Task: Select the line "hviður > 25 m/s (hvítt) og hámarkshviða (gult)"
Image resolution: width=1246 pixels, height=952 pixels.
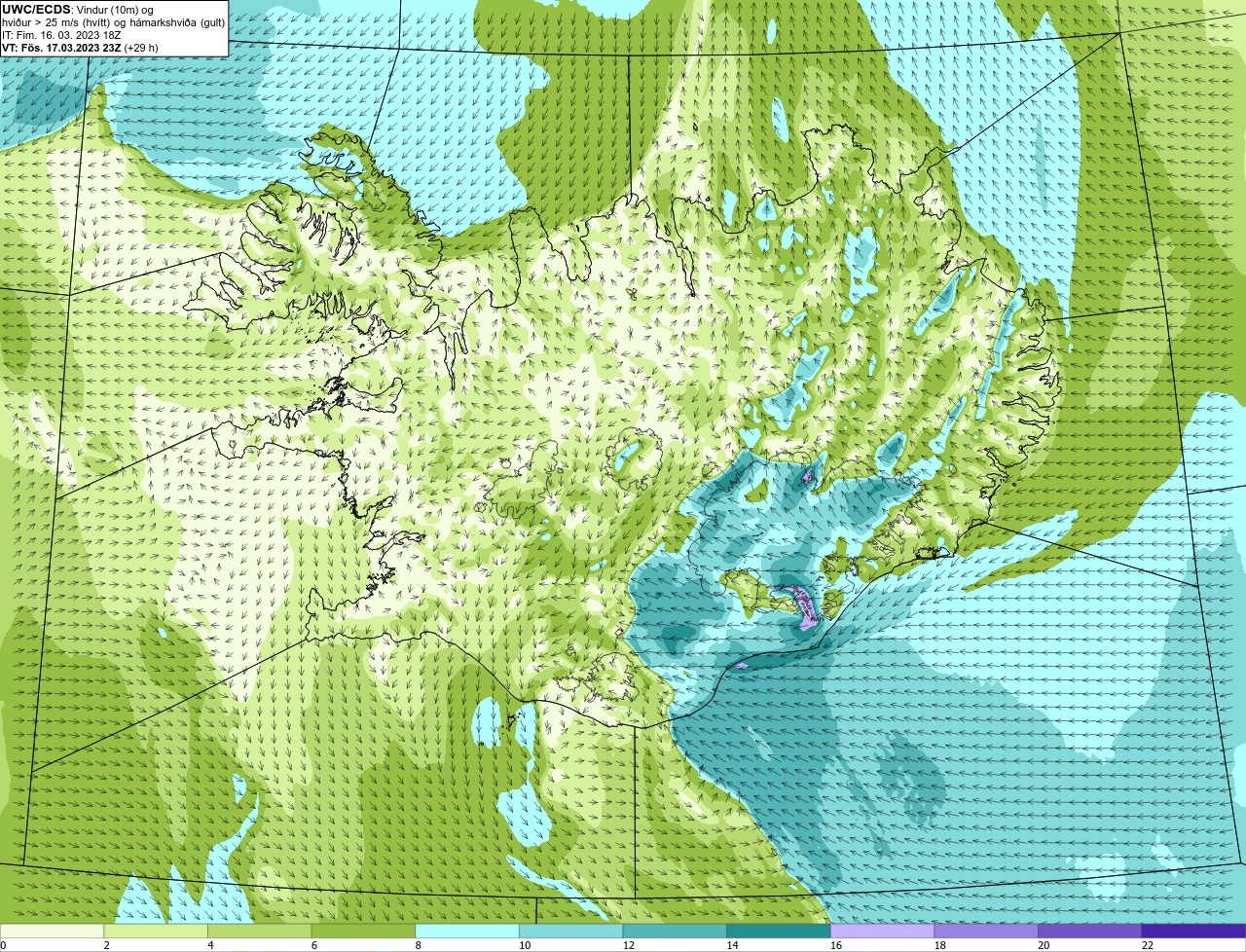Action: click(x=113, y=21)
